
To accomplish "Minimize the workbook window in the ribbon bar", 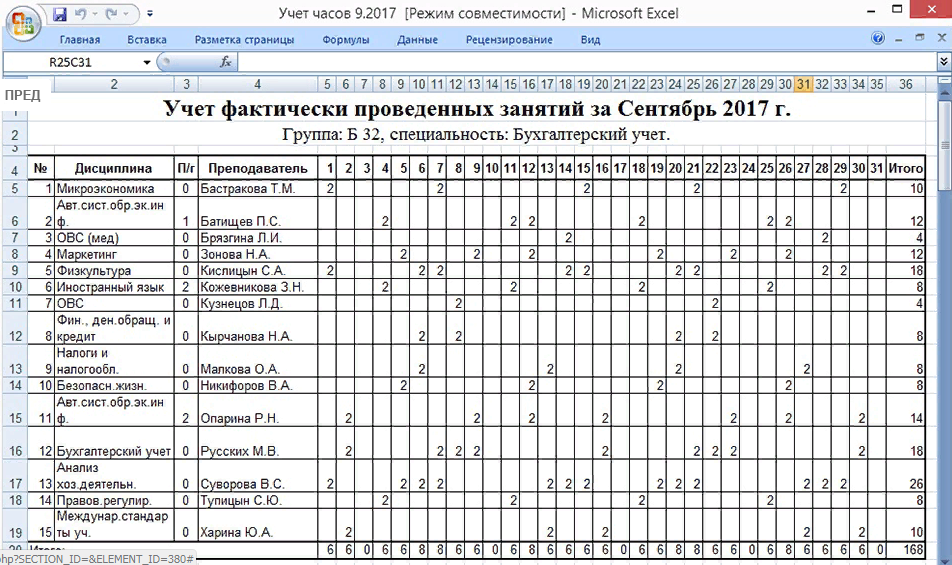I will (x=900, y=39).
